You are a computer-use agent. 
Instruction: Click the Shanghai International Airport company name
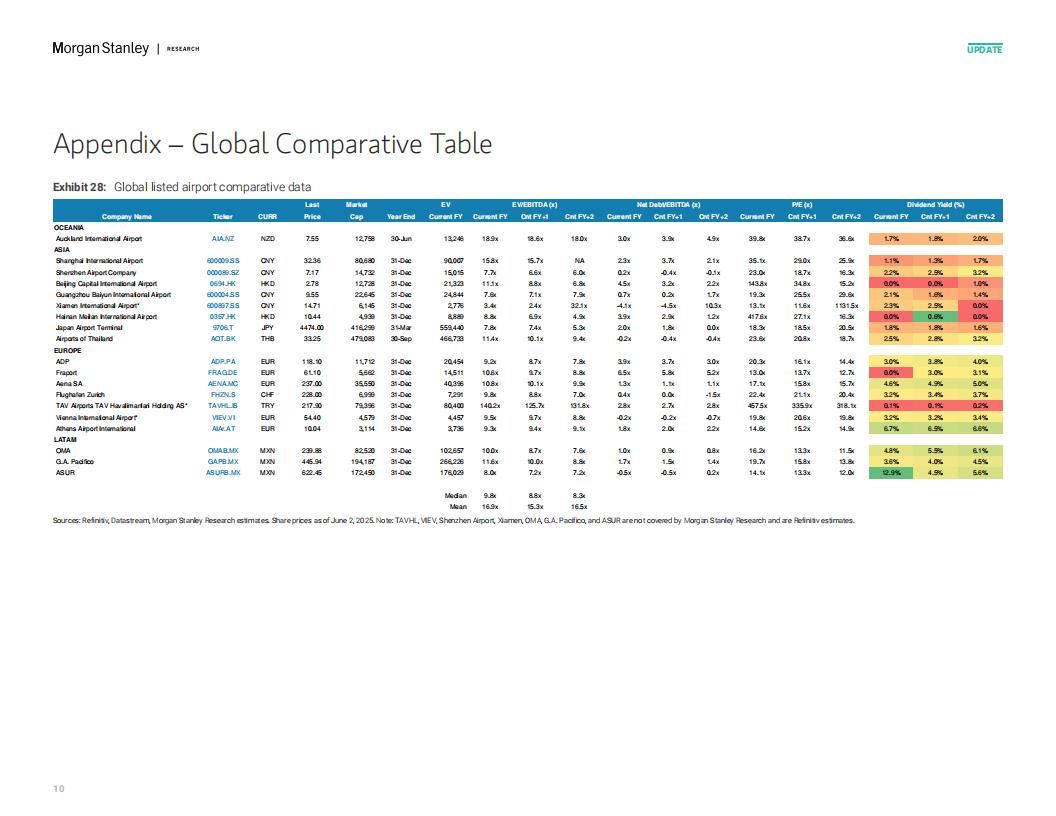tap(99, 261)
